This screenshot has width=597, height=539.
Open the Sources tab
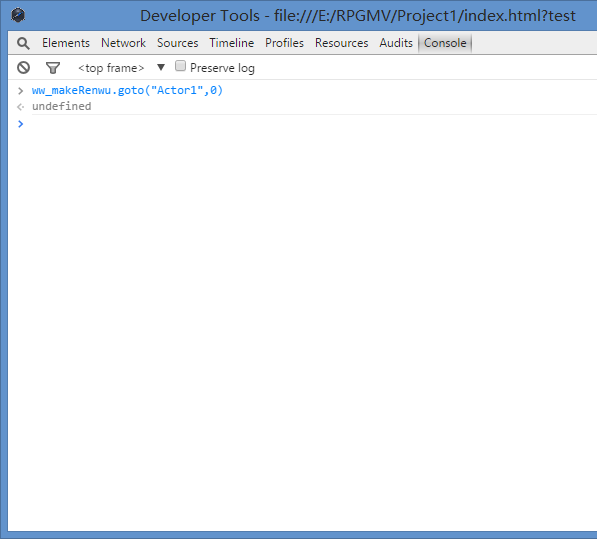click(177, 43)
